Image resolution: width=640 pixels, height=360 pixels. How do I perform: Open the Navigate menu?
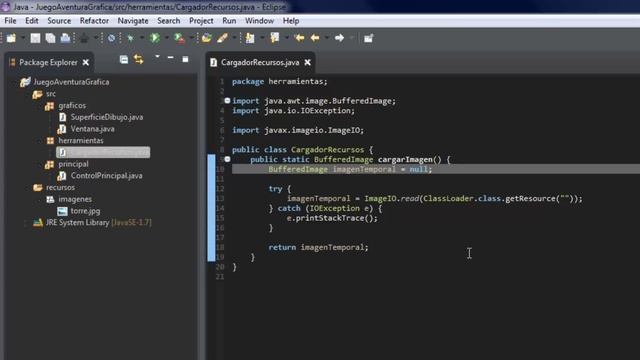[133, 21]
